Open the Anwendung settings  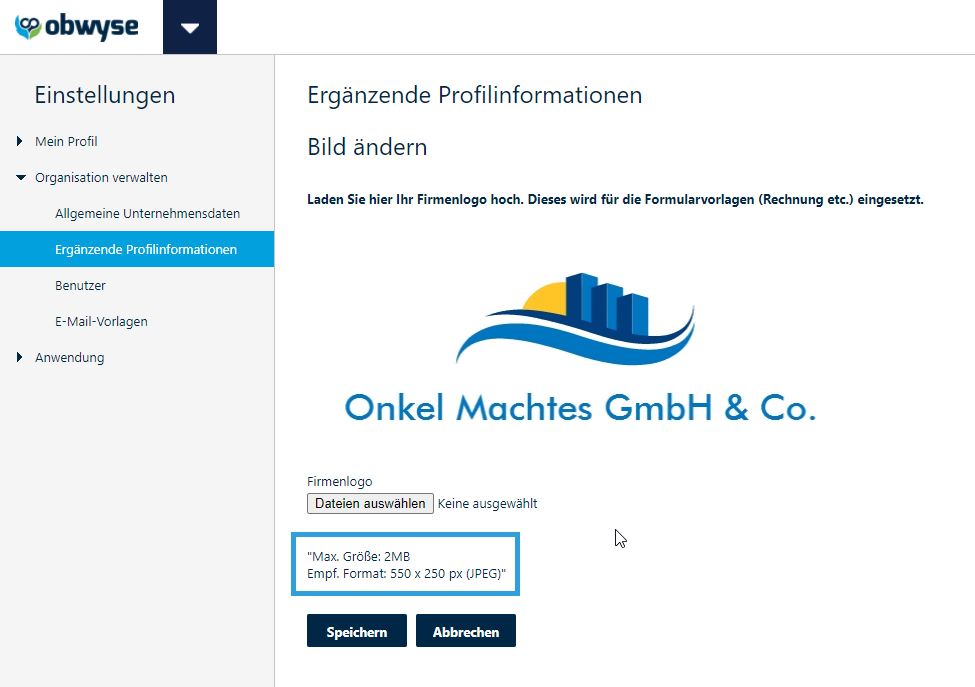coord(70,357)
